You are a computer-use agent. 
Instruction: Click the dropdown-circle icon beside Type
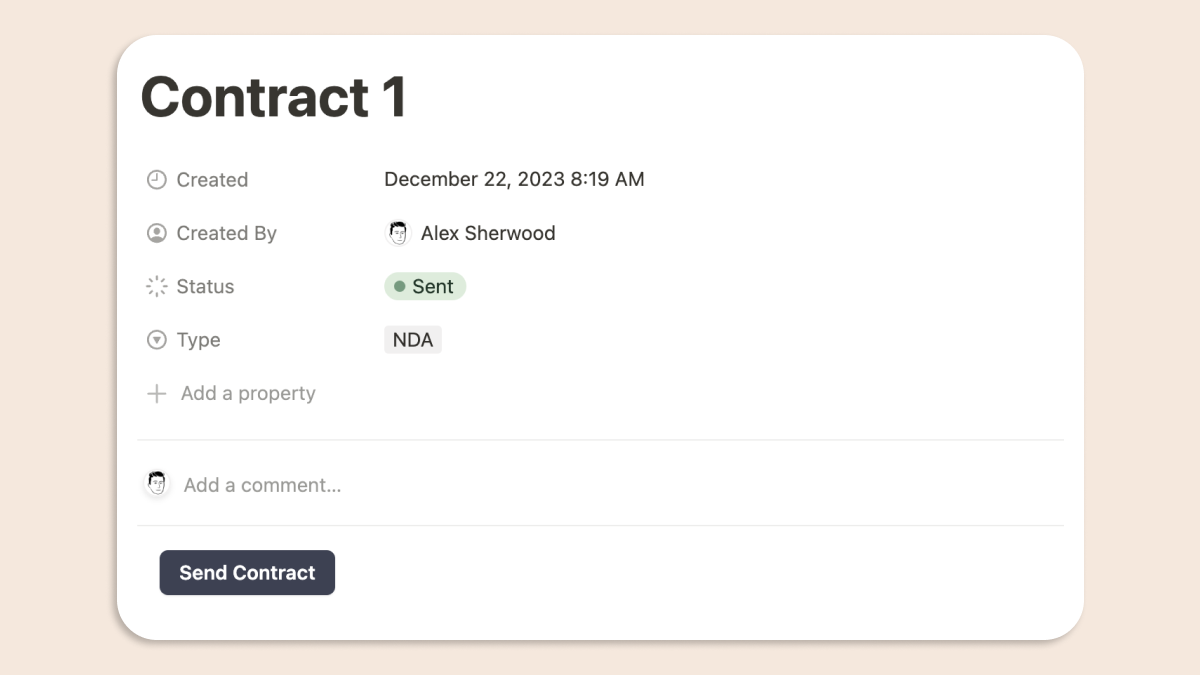[x=157, y=340]
